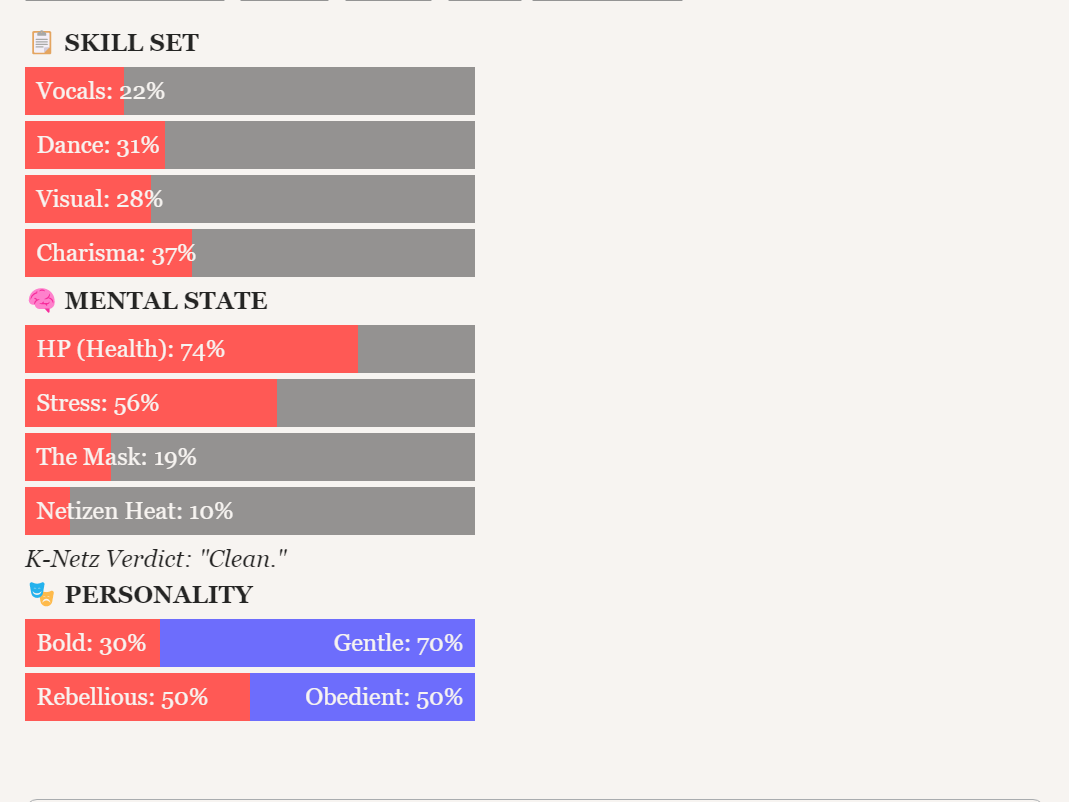Click the PERSONALITY heading text
Screen dimensions: 1069x802
click(x=158, y=595)
